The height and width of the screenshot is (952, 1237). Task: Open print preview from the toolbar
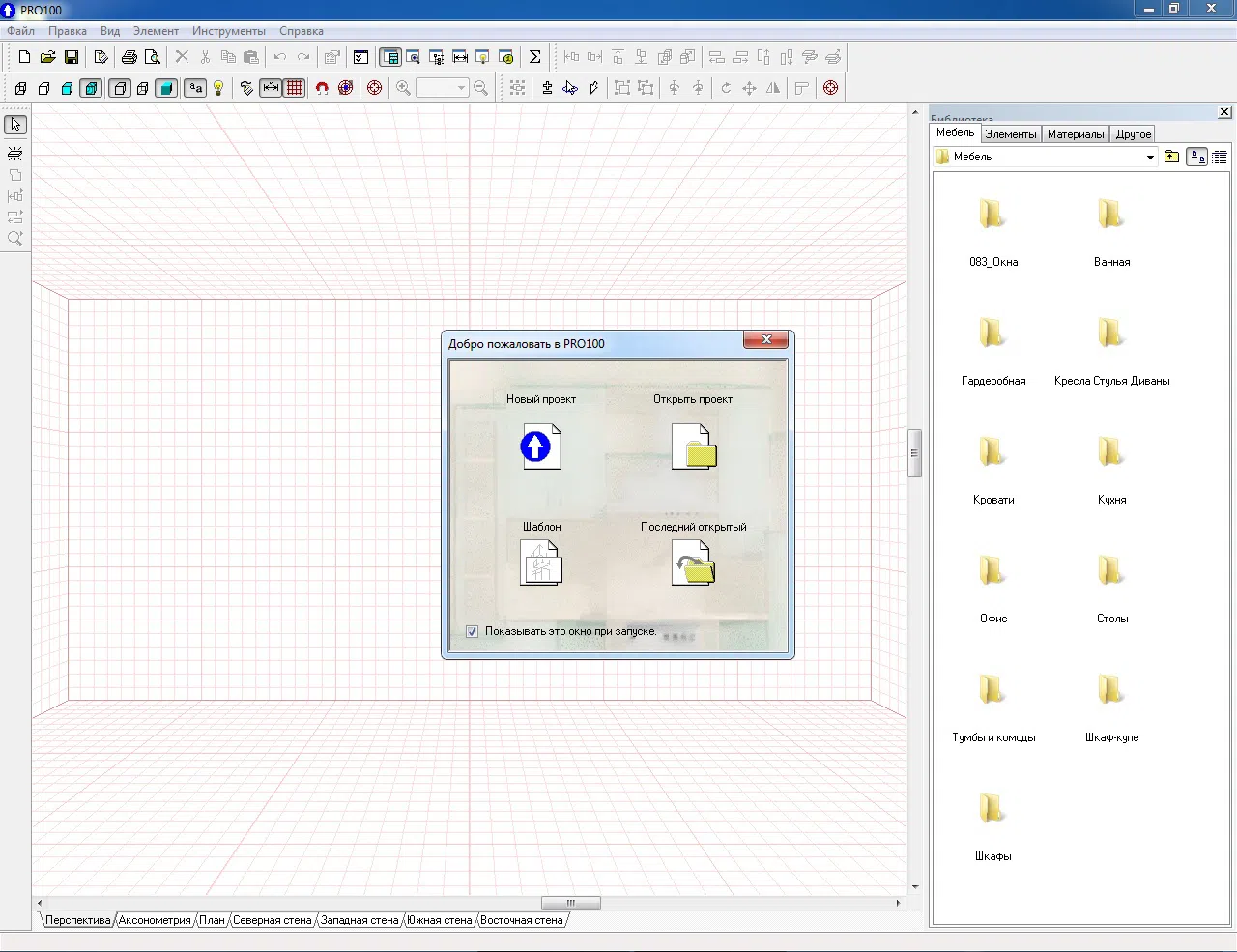click(x=152, y=57)
